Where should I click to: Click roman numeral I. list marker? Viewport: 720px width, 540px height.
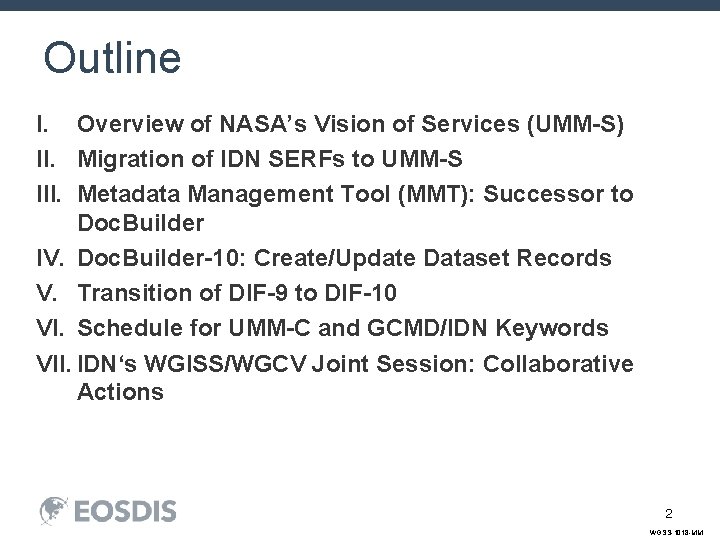(x=42, y=124)
